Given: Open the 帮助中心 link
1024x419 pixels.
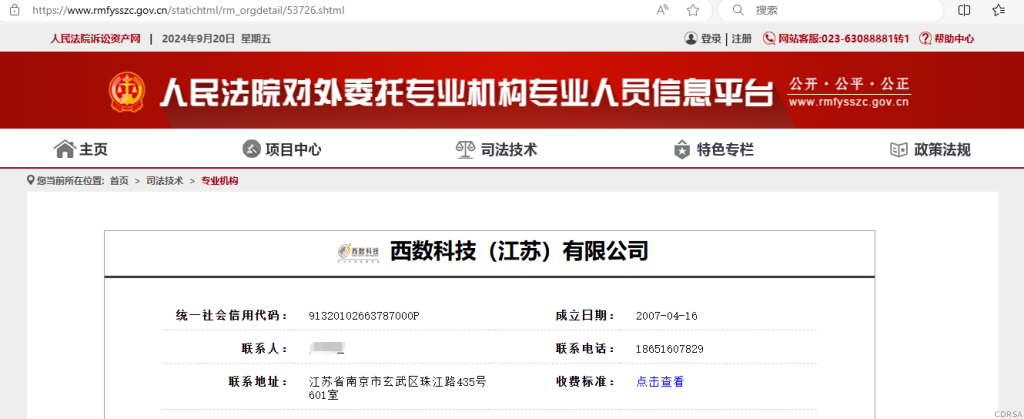Looking at the screenshot, I should tap(954, 39).
